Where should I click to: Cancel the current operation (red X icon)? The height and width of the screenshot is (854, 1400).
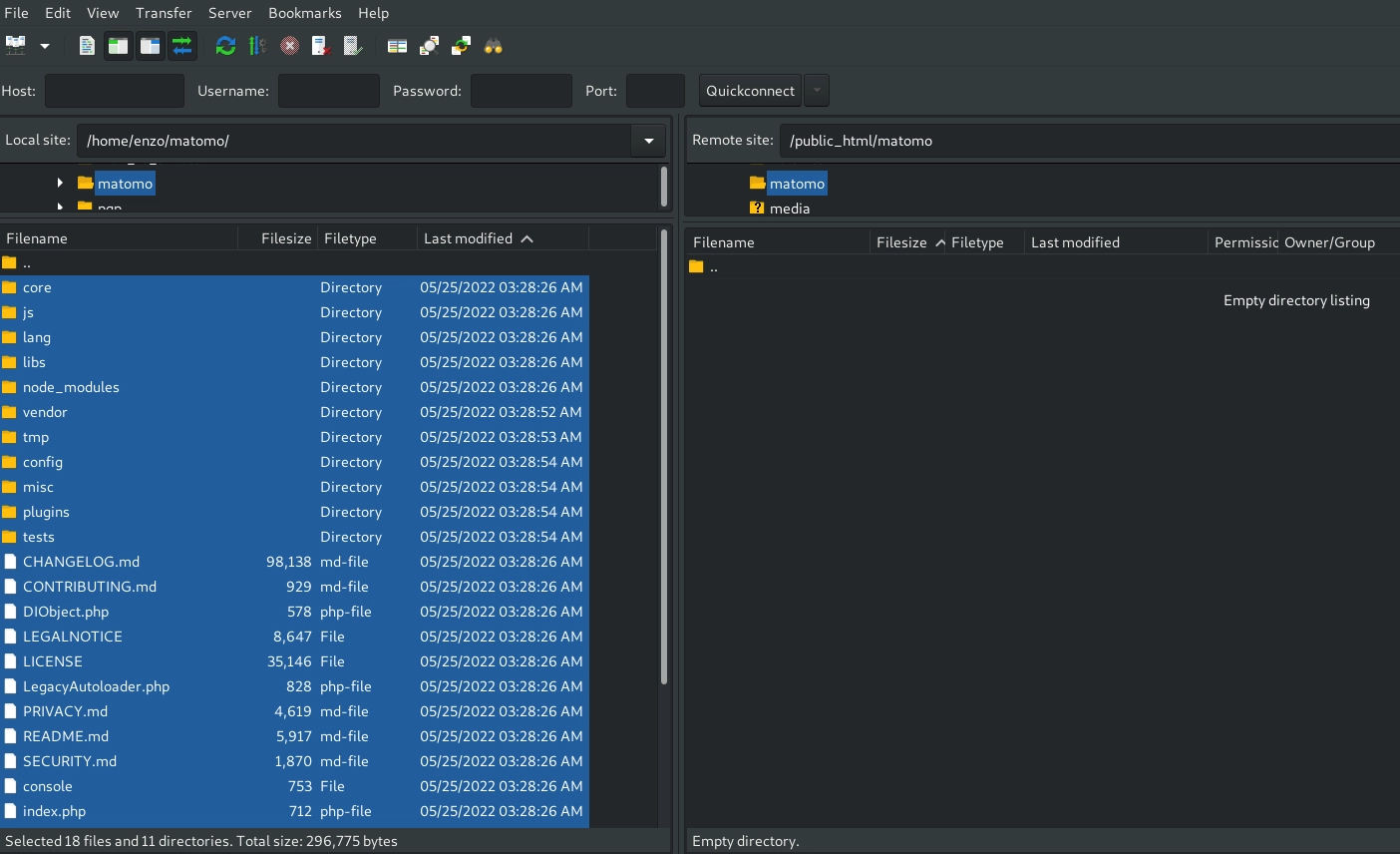(x=289, y=46)
